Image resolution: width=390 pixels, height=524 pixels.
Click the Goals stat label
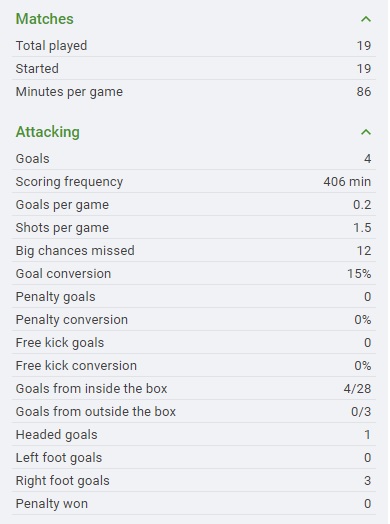coord(32,158)
